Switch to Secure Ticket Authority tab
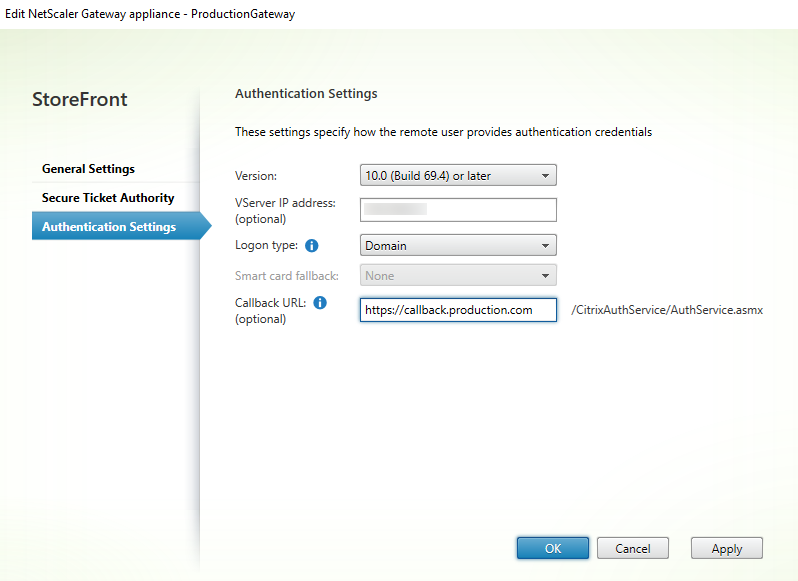This screenshot has height=581, width=798. tap(108, 198)
